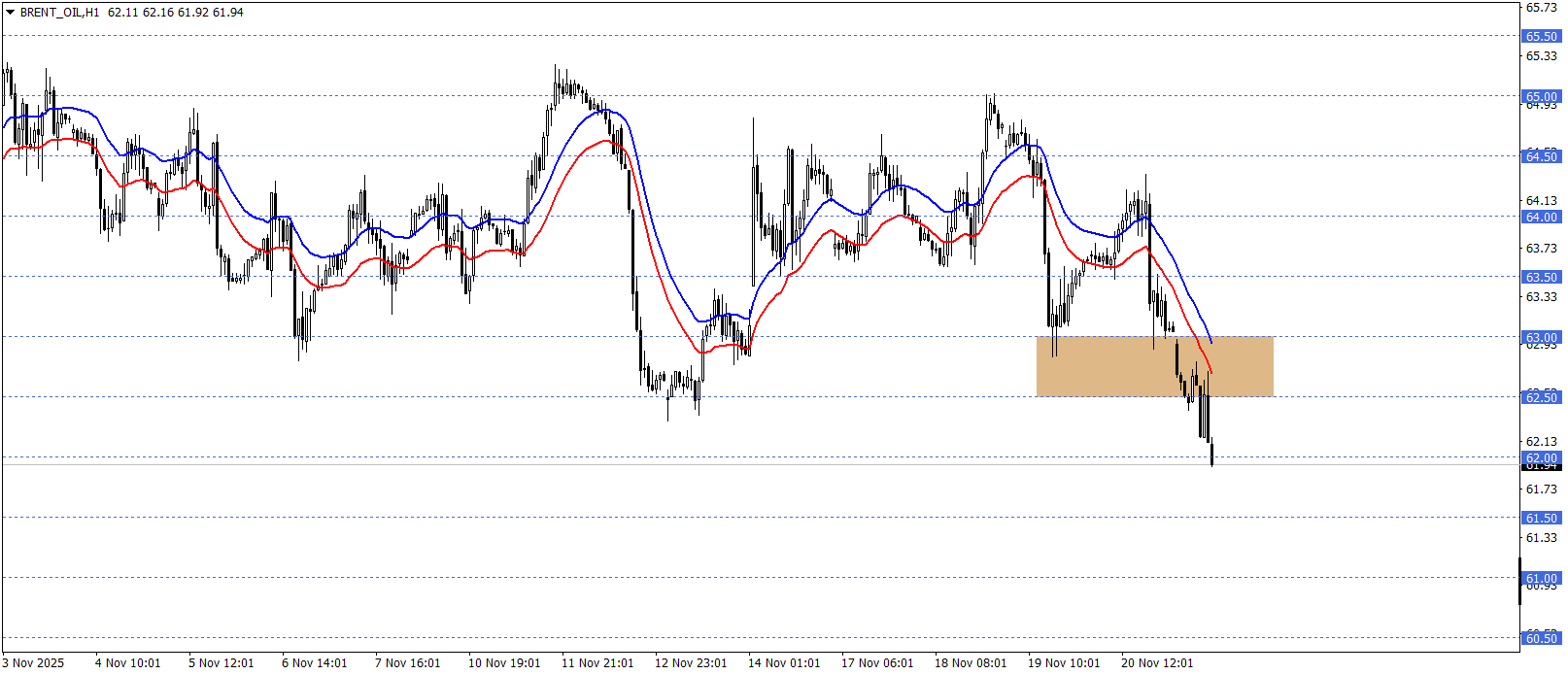1568x675 pixels.
Task: Click the 20 Nov 12:01 time label
Action: [x=1157, y=663]
